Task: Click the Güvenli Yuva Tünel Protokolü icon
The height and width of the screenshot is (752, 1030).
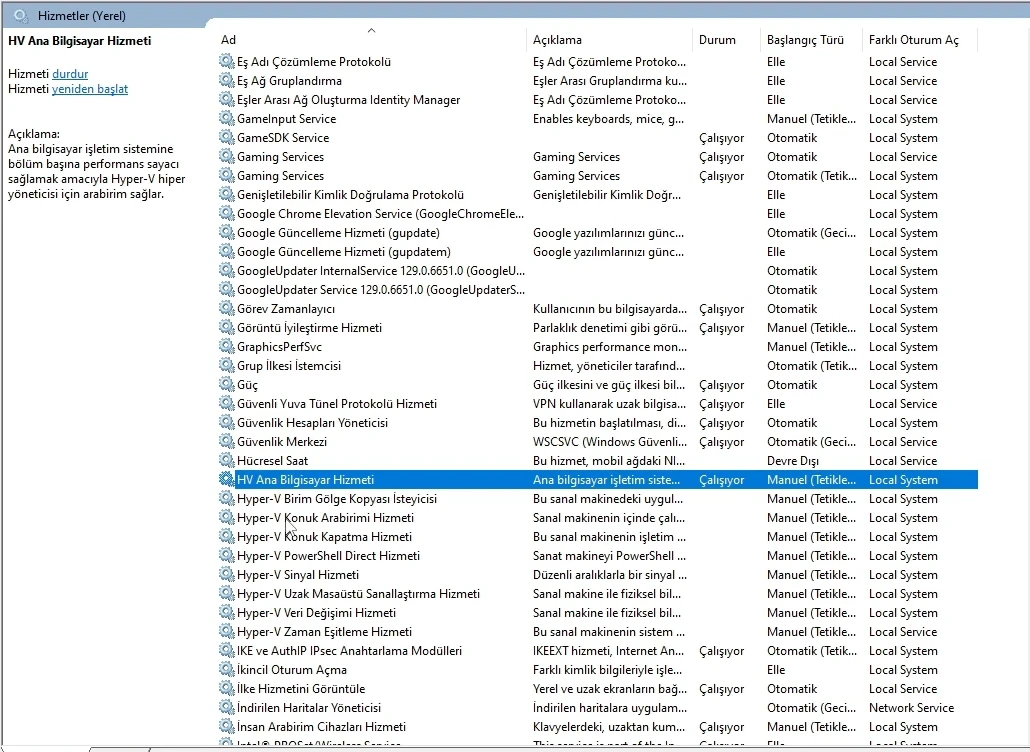Action: click(x=227, y=405)
